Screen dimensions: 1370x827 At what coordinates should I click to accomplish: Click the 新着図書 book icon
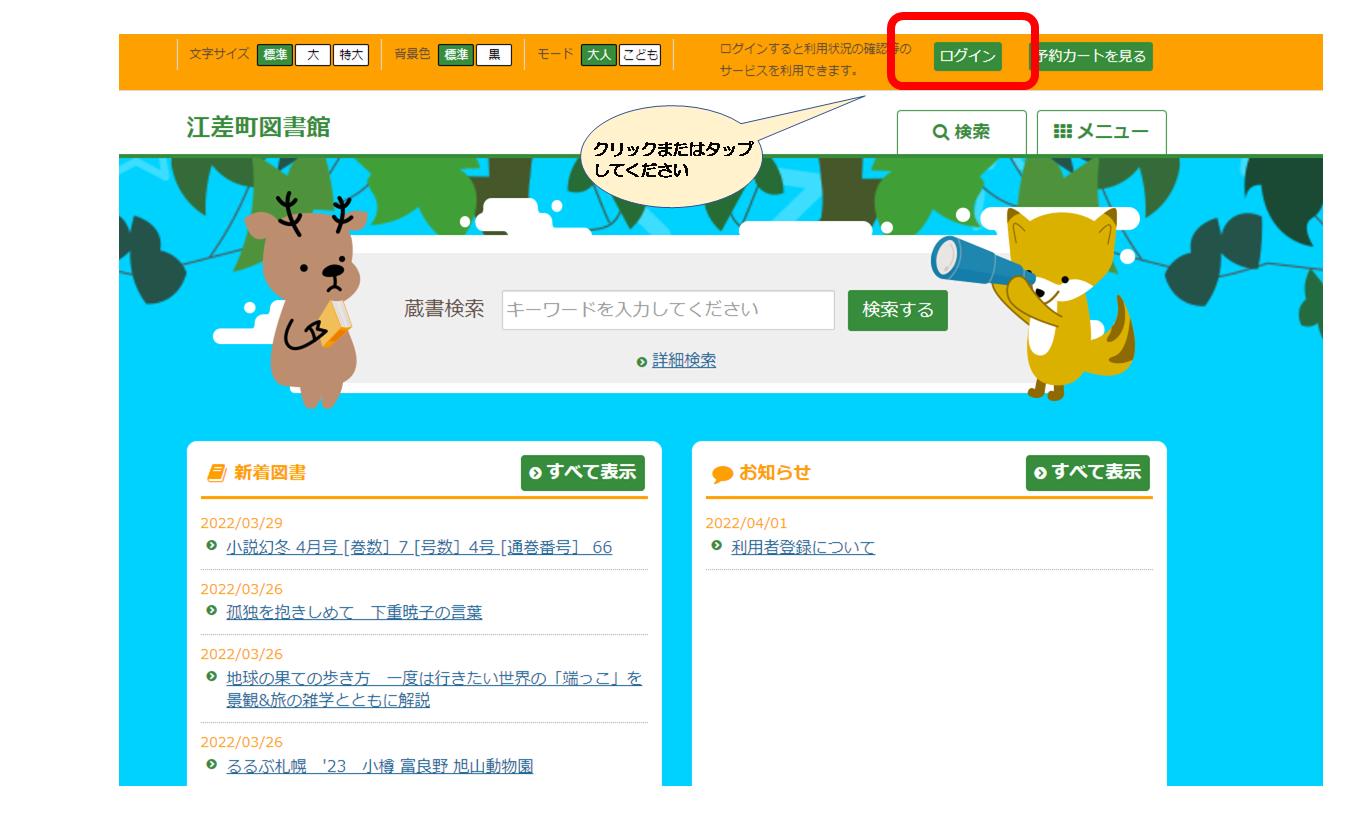point(217,473)
